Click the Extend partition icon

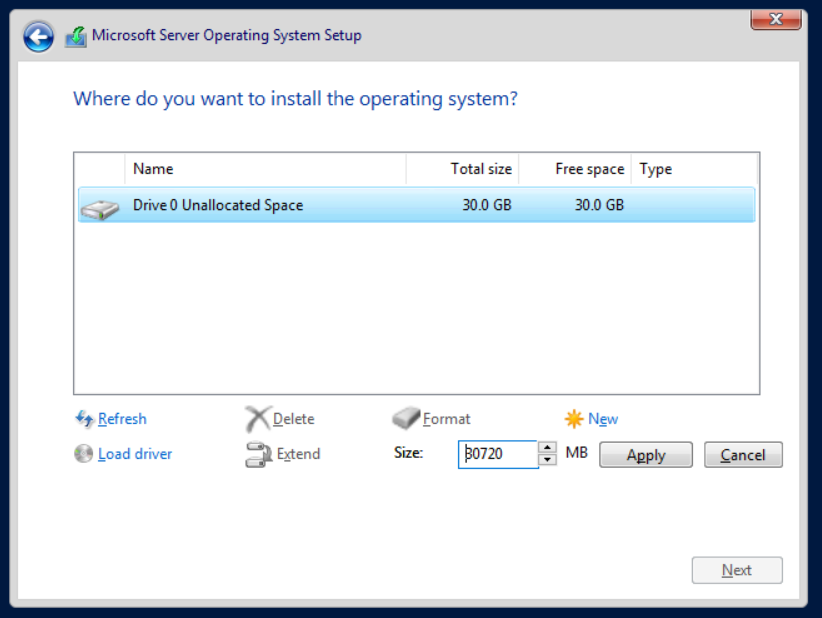click(258, 454)
